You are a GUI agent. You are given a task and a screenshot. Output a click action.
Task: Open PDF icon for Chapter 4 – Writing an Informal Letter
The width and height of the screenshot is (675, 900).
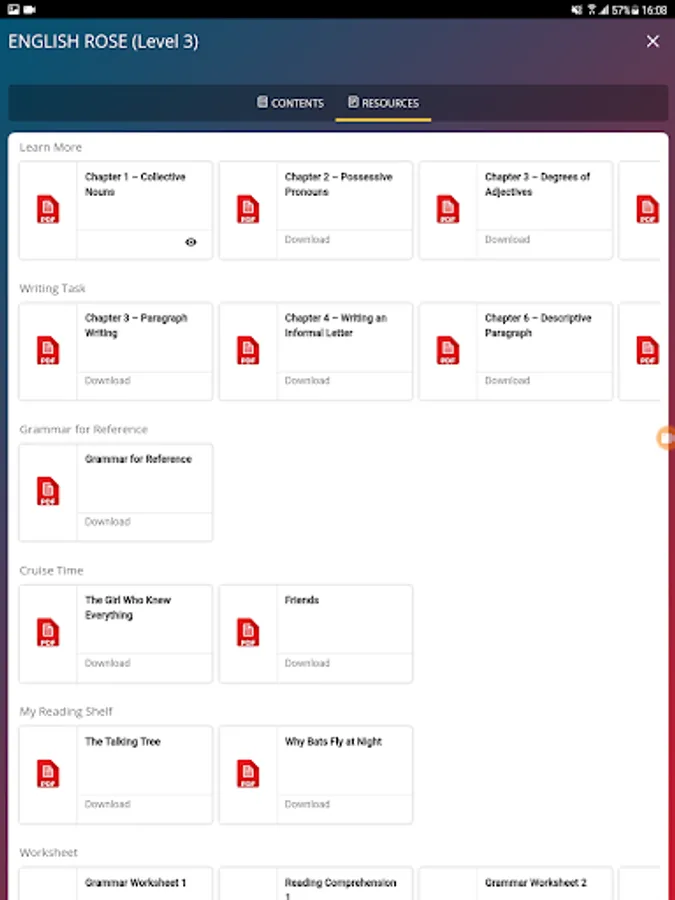tap(248, 350)
